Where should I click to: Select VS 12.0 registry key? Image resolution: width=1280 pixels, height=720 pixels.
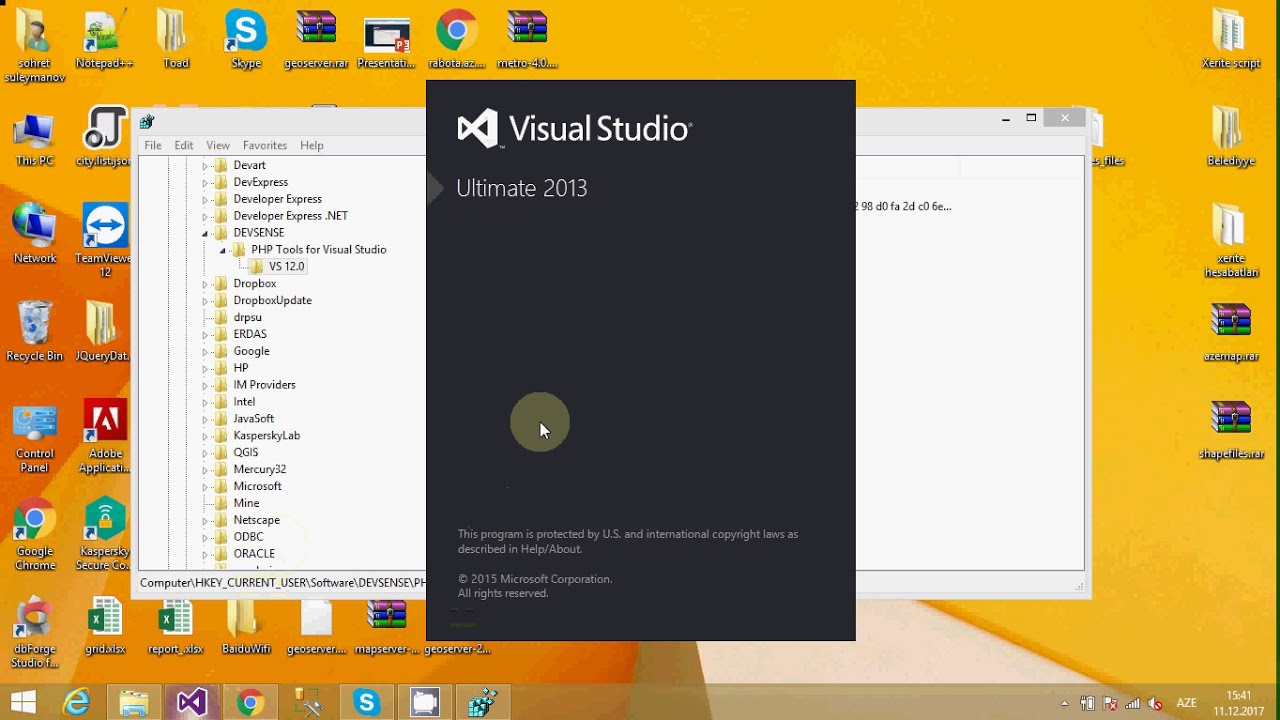[286, 266]
